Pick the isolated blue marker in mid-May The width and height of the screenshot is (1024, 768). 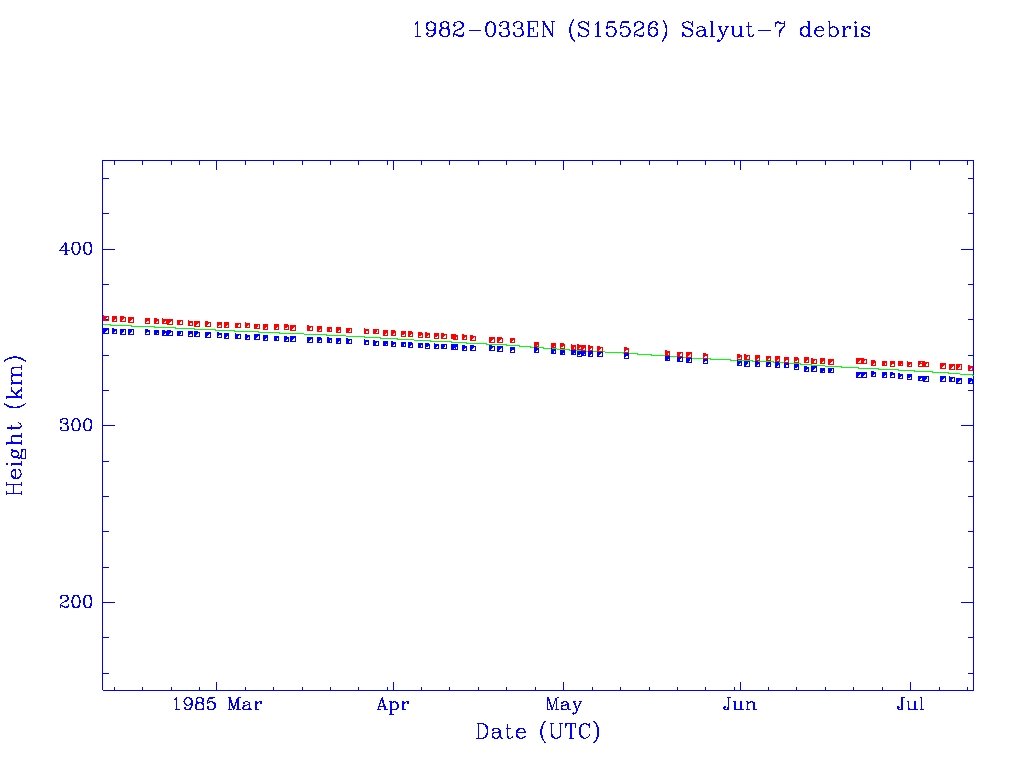626,355
